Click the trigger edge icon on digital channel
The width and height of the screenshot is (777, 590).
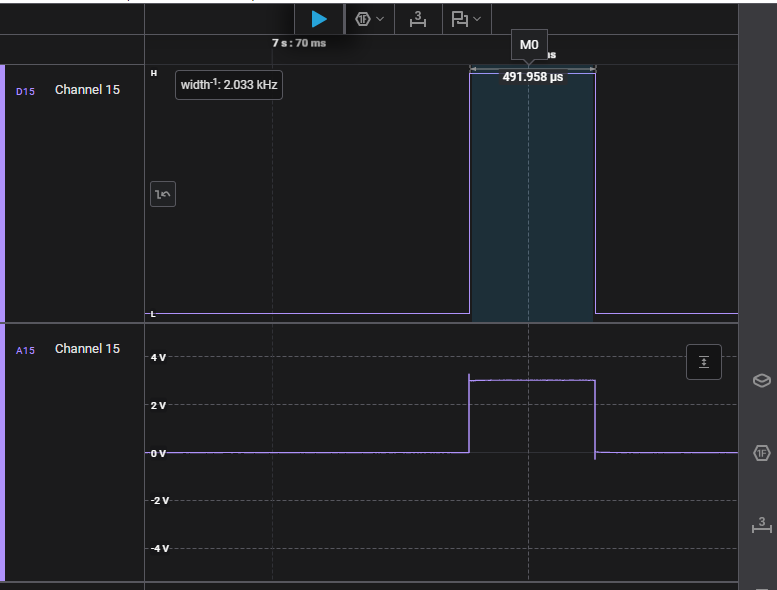(163, 194)
